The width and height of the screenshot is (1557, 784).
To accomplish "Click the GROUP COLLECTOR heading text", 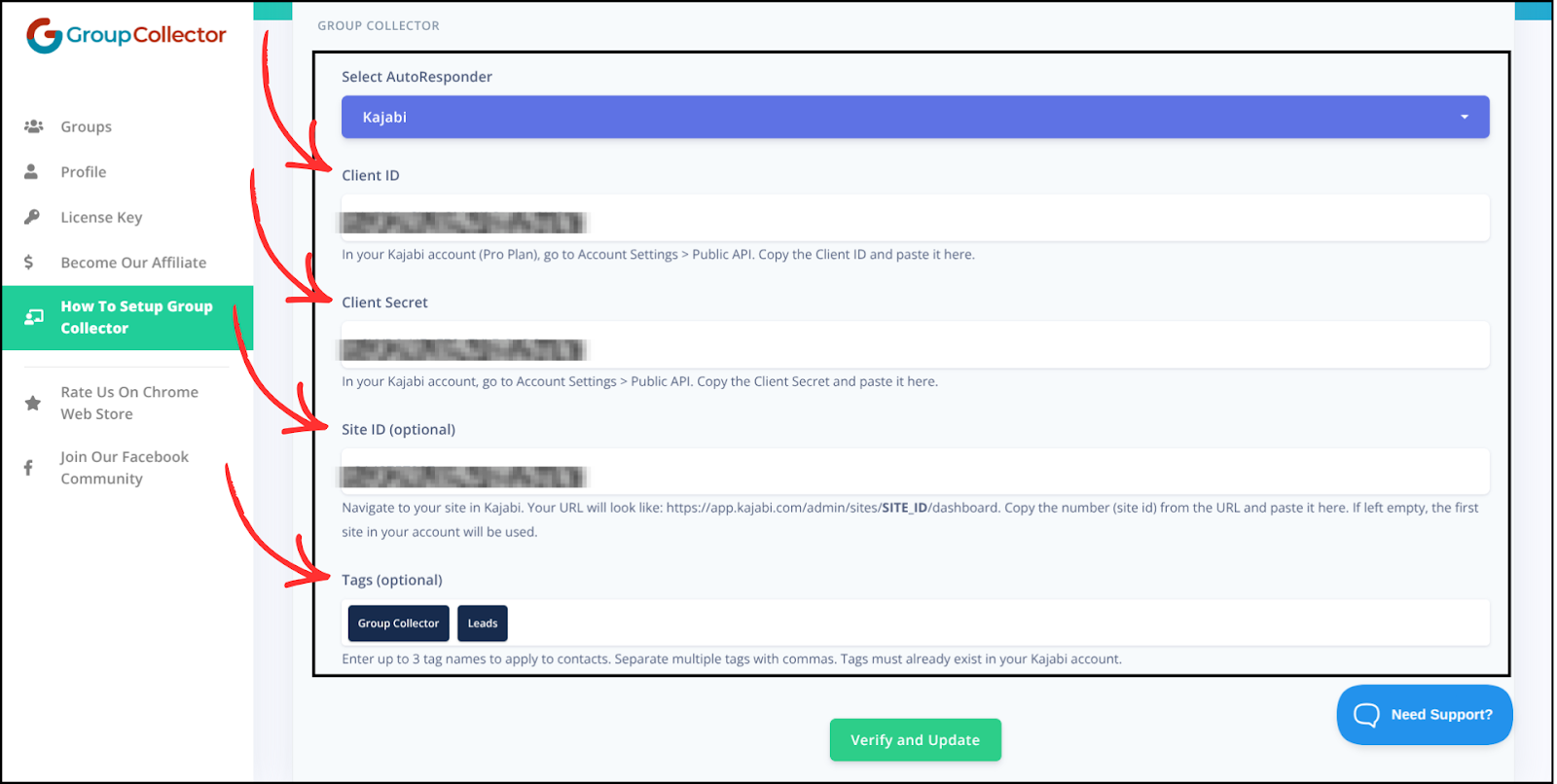I will point(379,25).
